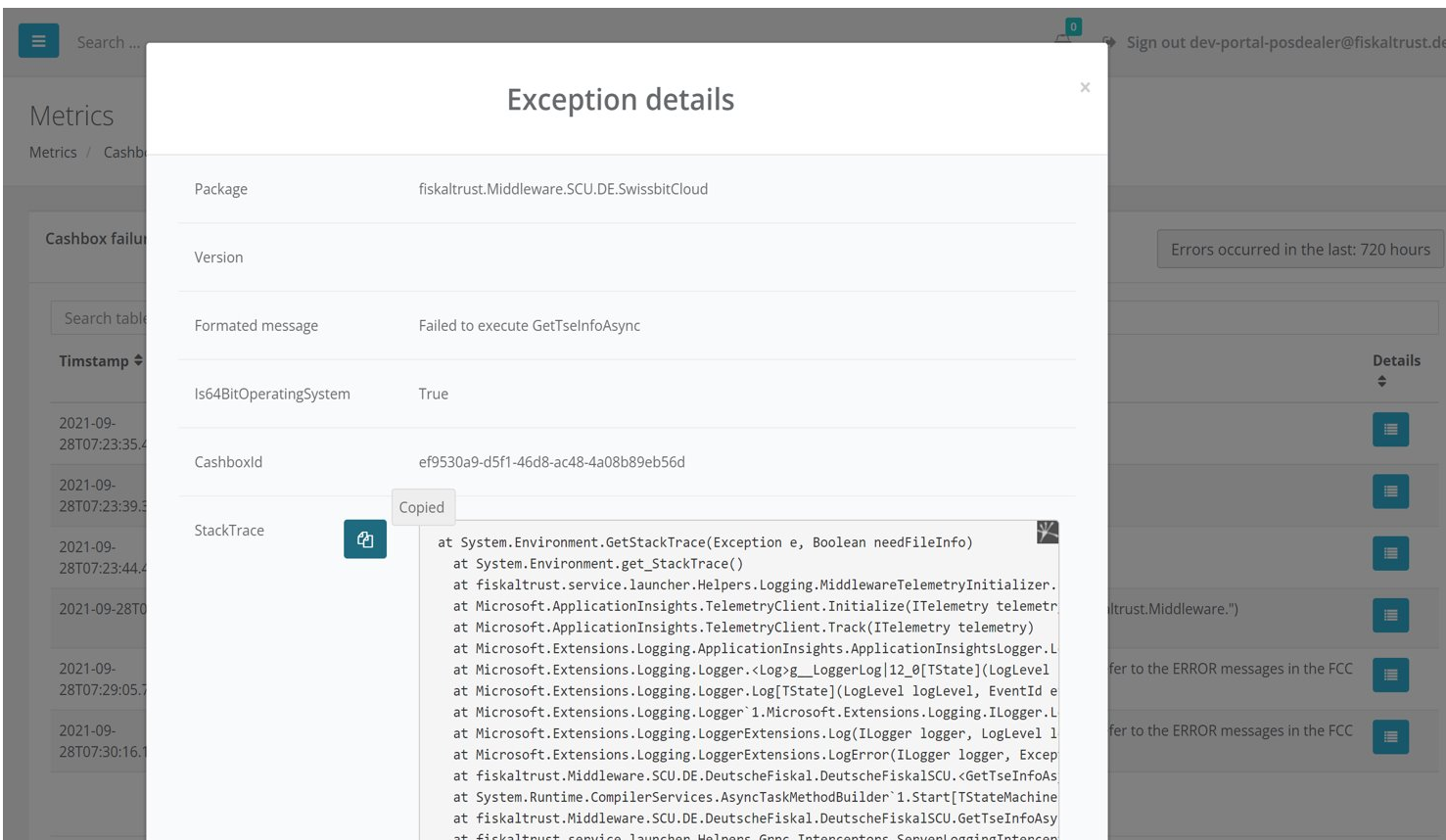1446x840 pixels.
Task: Open the Metrics breadcrumb link
Action: 53,152
